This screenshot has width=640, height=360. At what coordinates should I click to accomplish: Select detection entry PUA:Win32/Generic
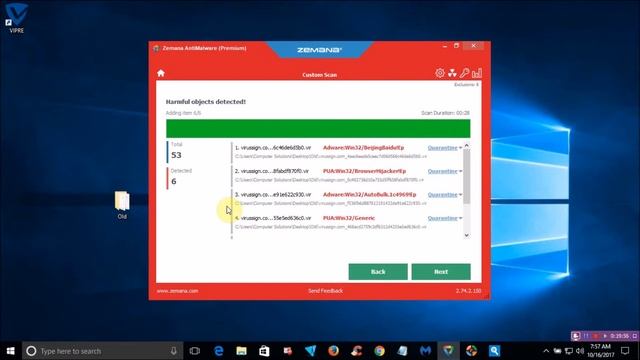tap(349, 218)
